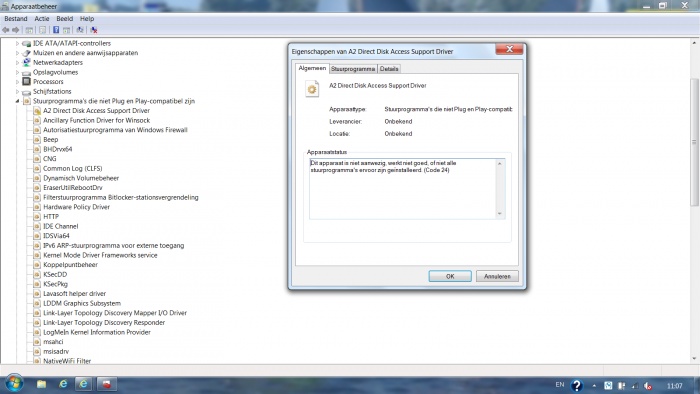Select Dynamisch Volumebeheer entry

point(81,178)
